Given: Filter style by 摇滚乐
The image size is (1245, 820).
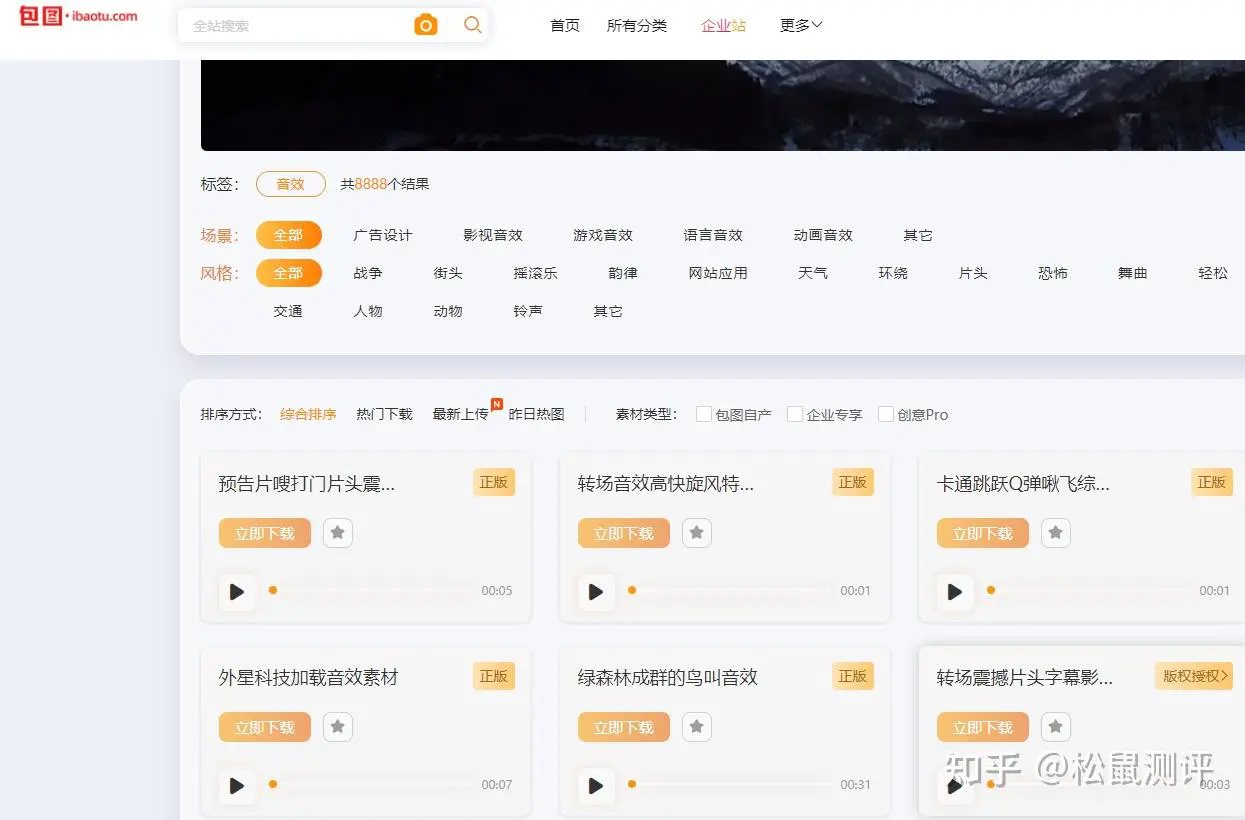Looking at the screenshot, I should click(x=535, y=273).
